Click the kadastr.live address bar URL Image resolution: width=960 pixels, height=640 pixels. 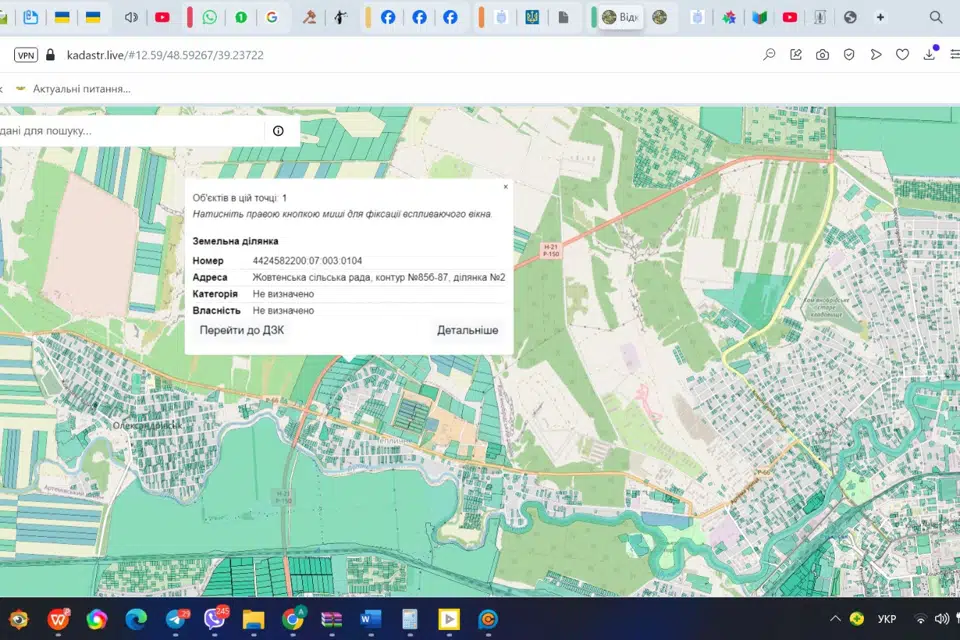click(x=165, y=55)
